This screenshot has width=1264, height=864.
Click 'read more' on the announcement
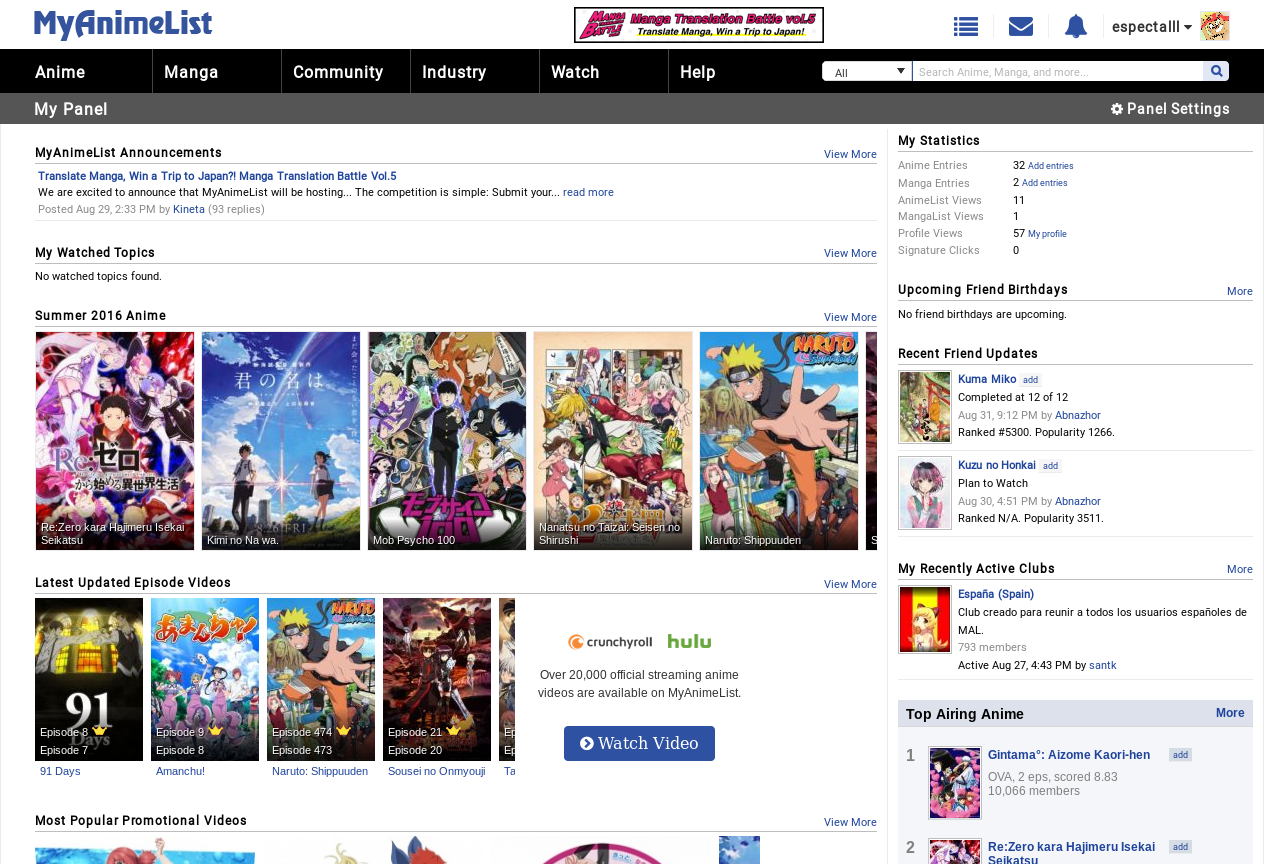[x=588, y=192]
